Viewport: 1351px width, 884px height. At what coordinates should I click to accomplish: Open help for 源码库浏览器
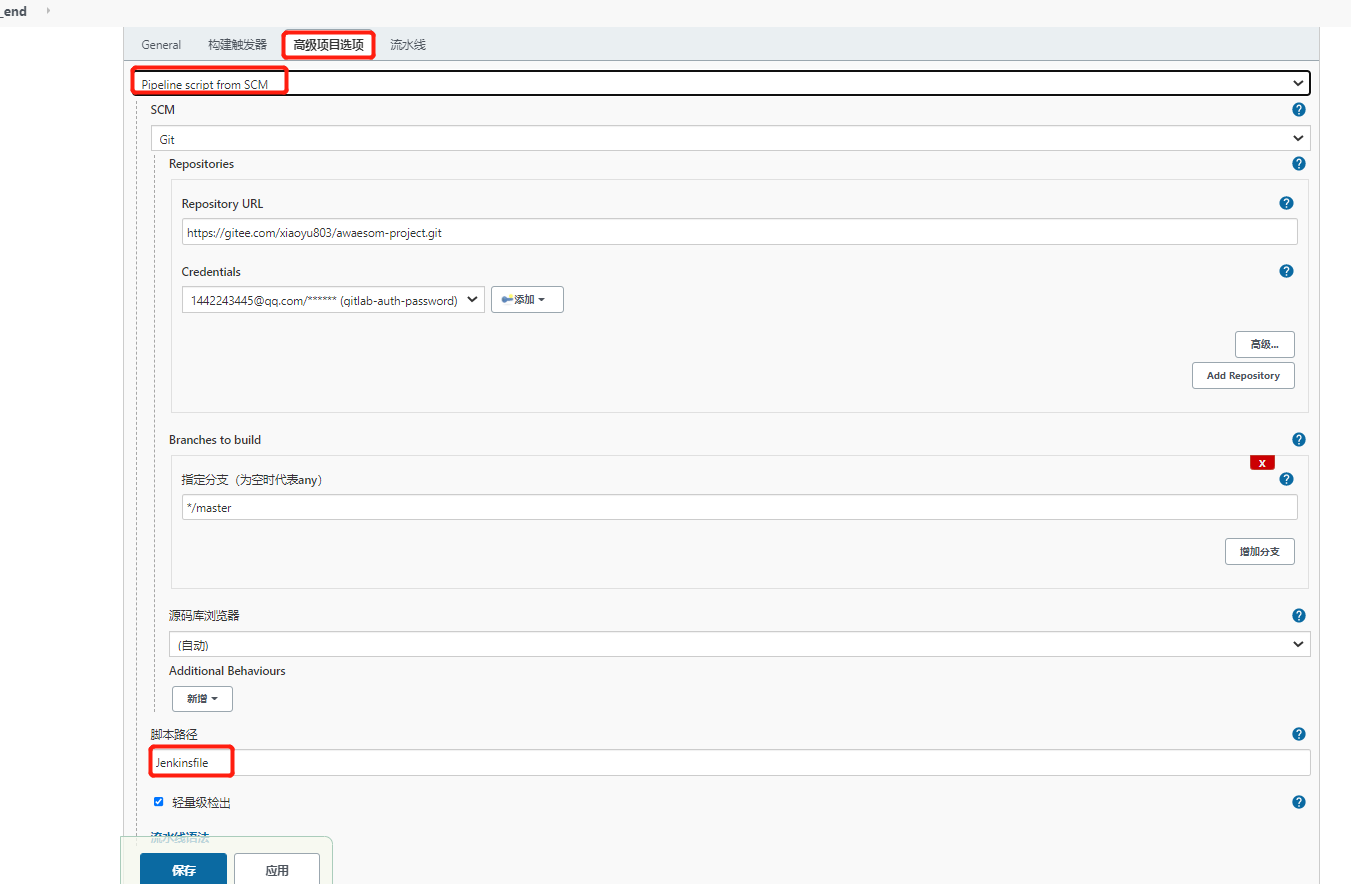pos(1298,616)
